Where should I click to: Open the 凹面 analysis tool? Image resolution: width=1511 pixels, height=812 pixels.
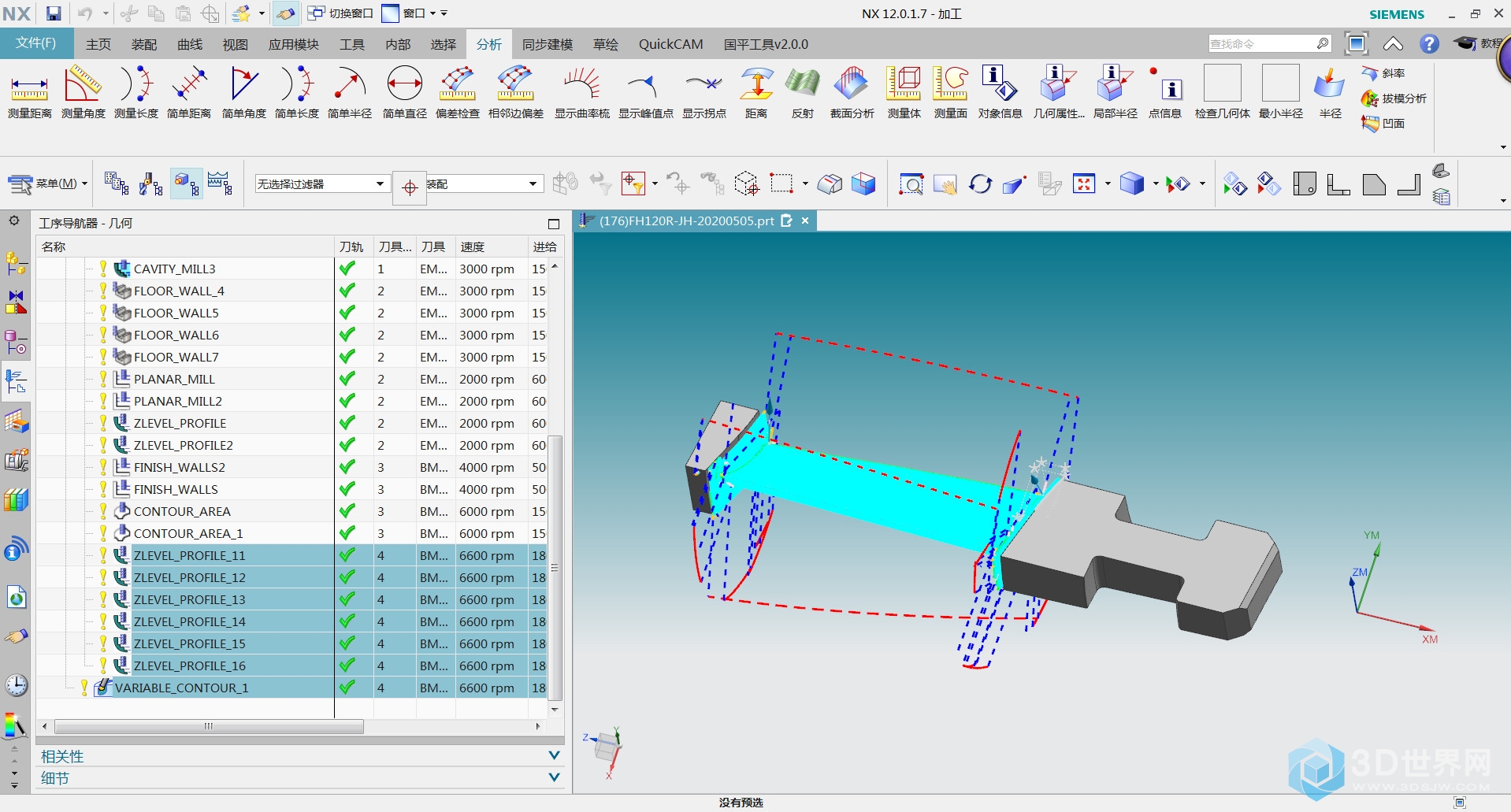point(1383,124)
